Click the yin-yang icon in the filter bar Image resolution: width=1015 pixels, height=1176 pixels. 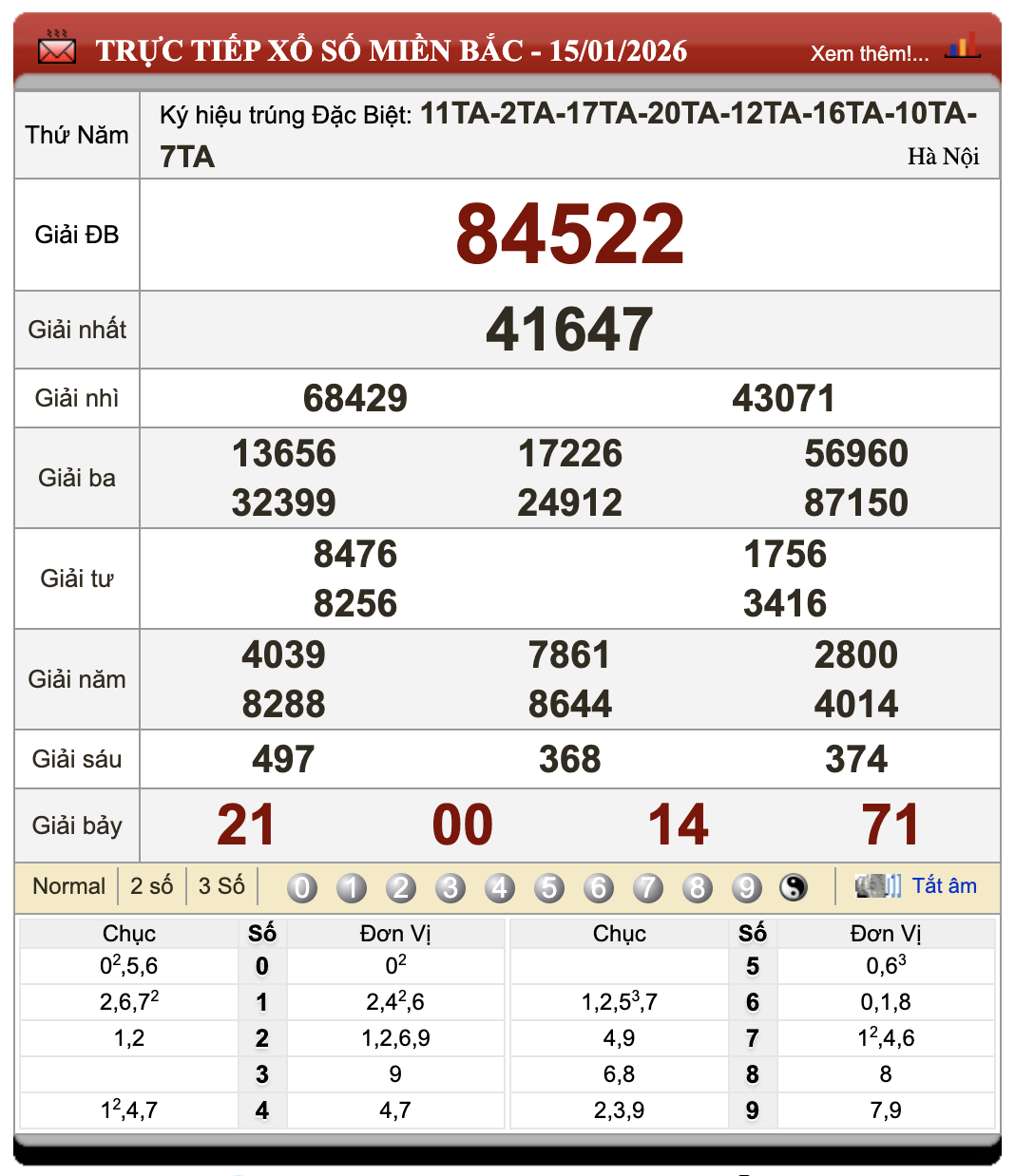coord(794,887)
